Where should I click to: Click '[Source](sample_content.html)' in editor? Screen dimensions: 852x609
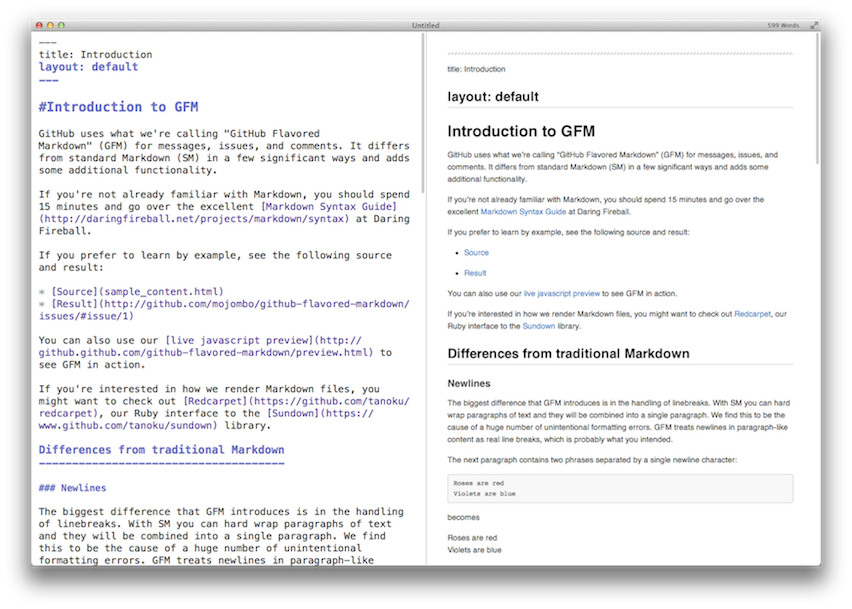(x=137, y=292)
